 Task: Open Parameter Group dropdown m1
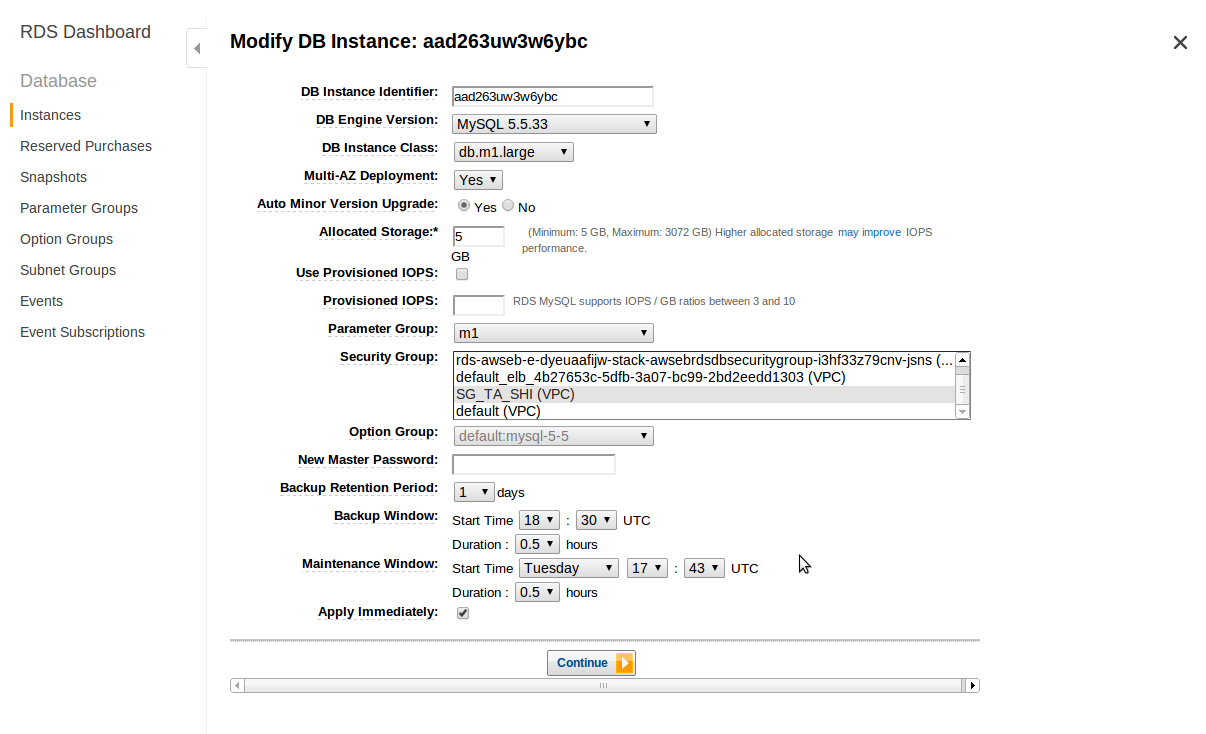pyautogui.click(x=554, y=332)
